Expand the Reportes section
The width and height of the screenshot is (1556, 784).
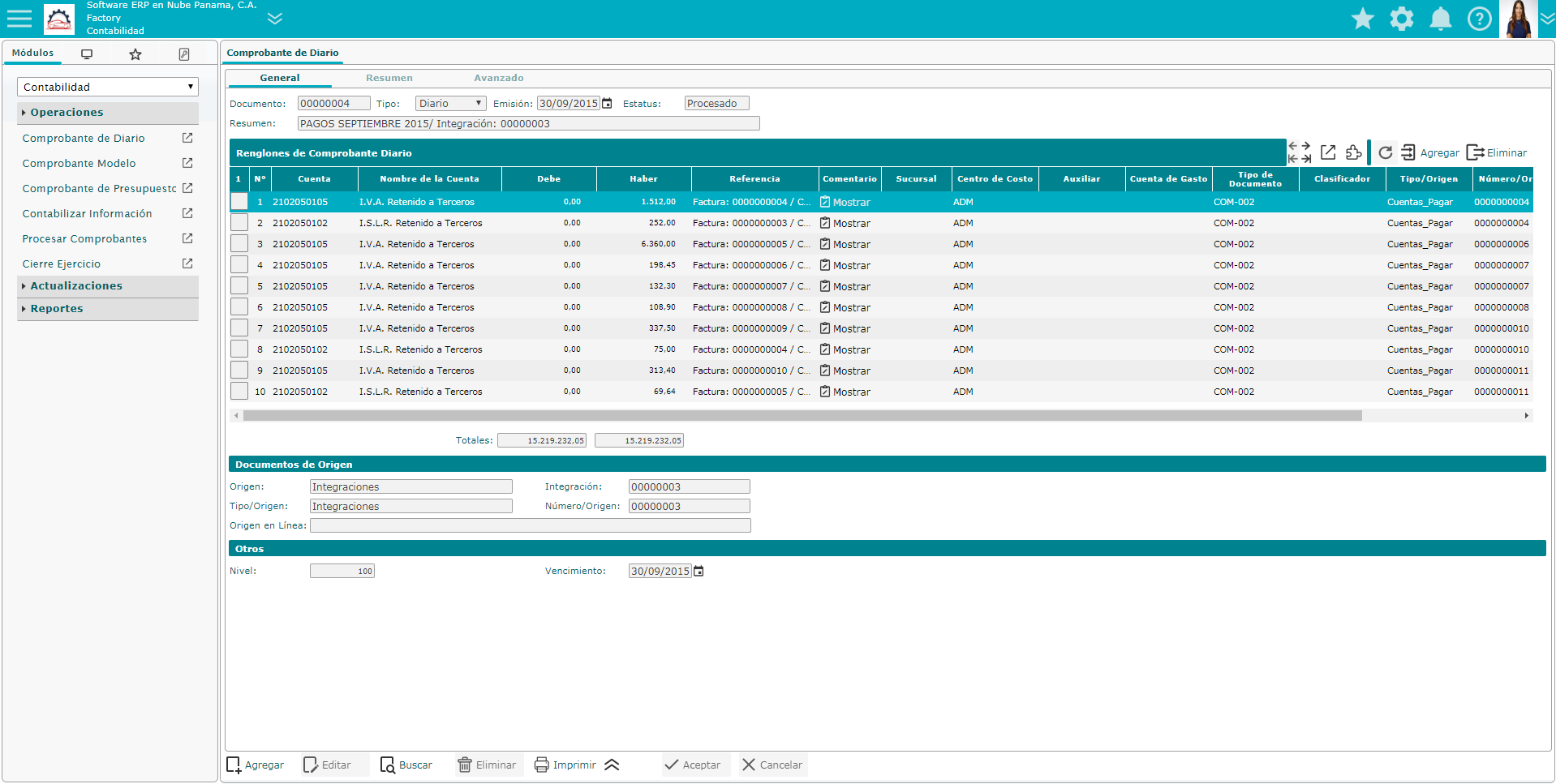click(x=57, y=309)
